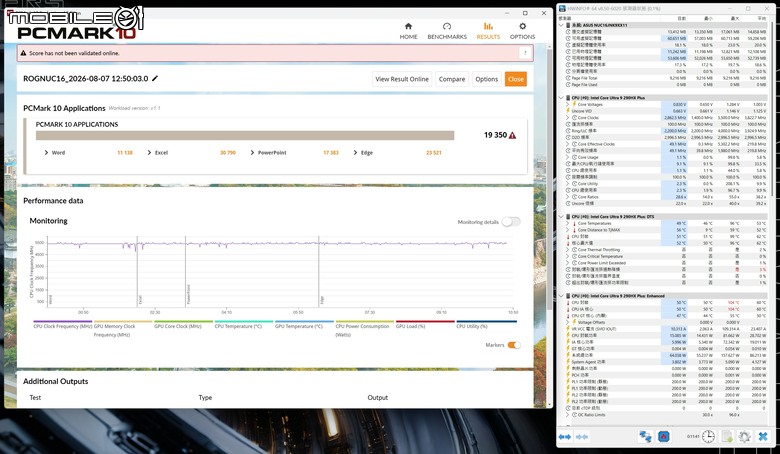The image size is (780, 454).
Task: Click the HWiNFO collapse arrows icon
Action: [582, 437]
